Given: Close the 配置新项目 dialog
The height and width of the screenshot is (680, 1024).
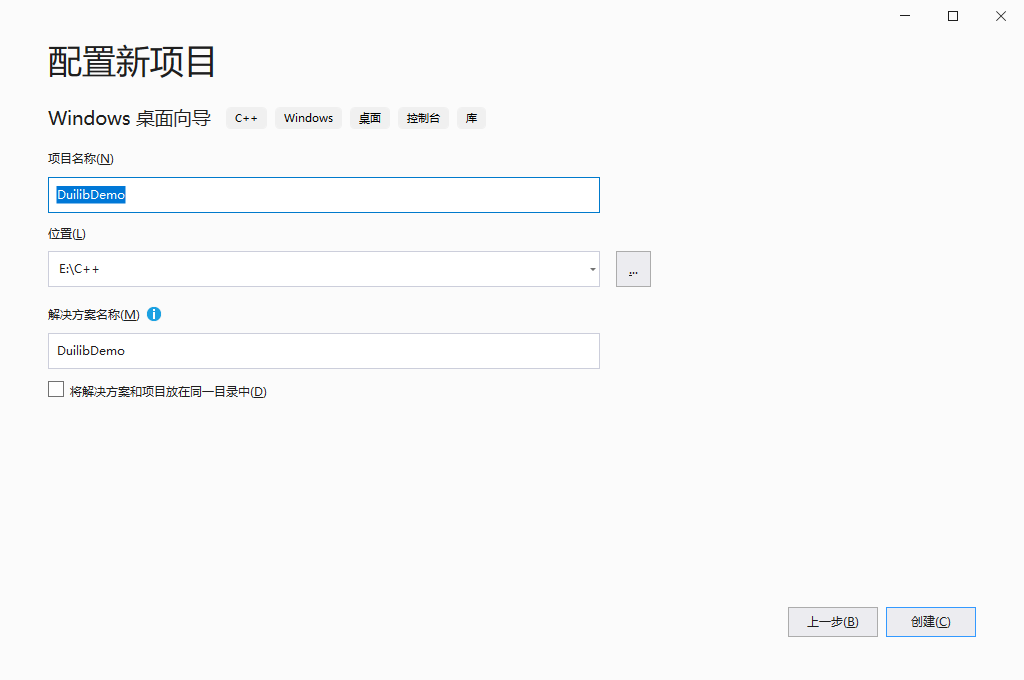Looking at the screenshot, I should pyautogui.click(x=1001, y=16).
